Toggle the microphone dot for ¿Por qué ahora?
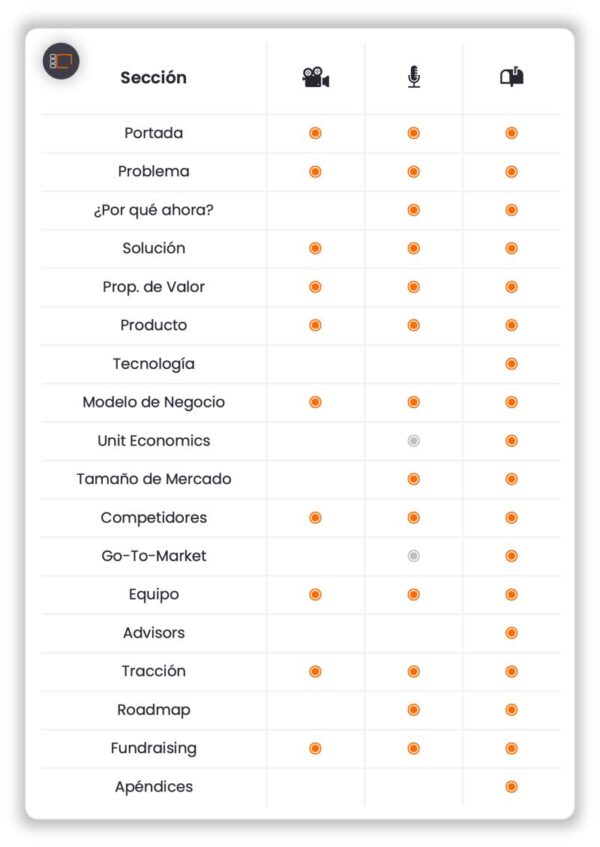 tap(414, 210)
